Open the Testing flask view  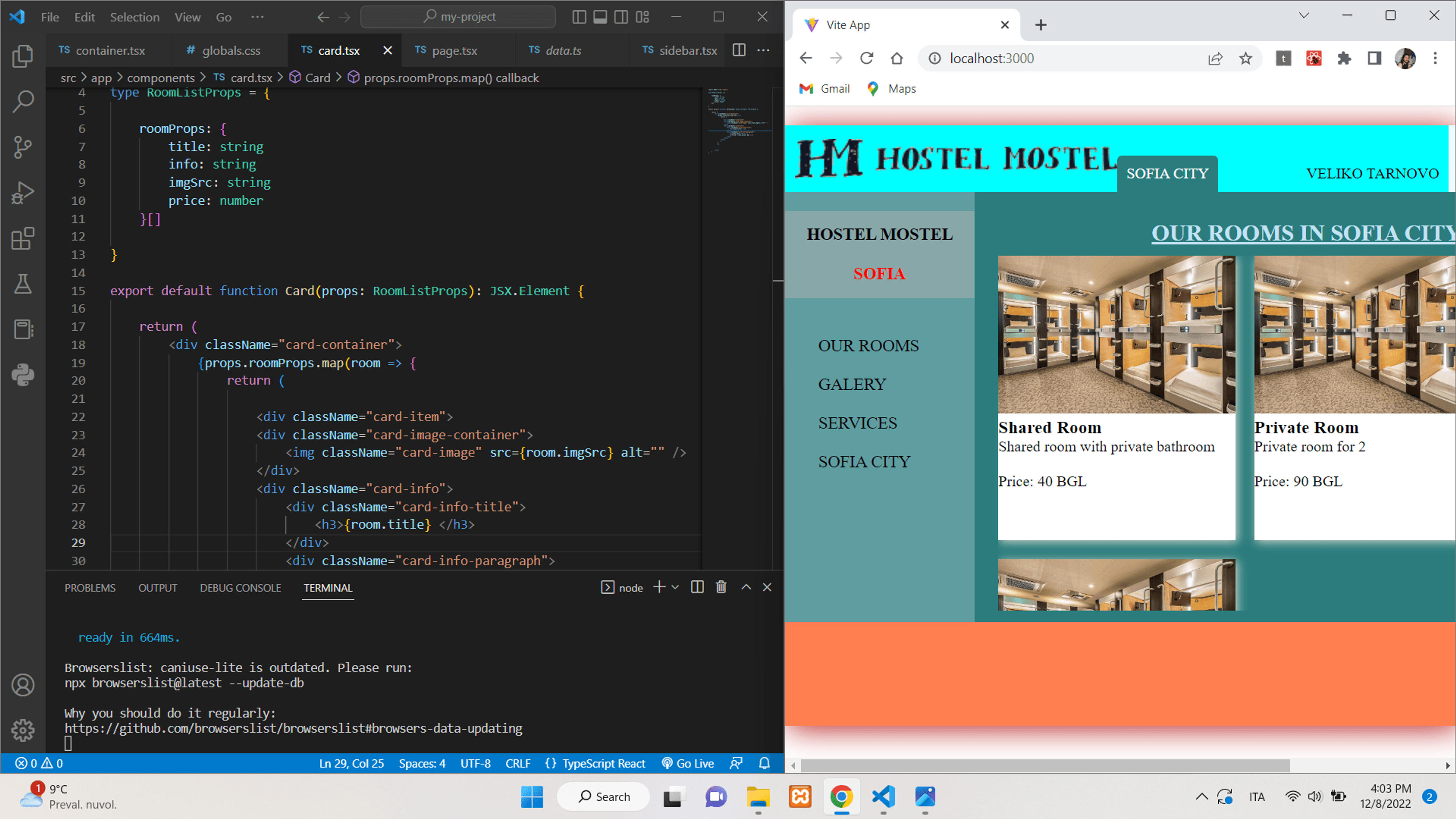[23, 284]
